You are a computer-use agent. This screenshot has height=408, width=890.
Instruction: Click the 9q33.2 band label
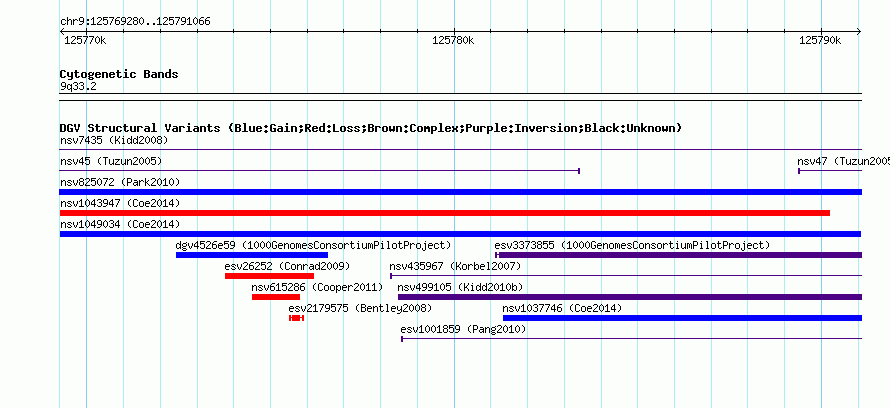(x=78, y=86)
